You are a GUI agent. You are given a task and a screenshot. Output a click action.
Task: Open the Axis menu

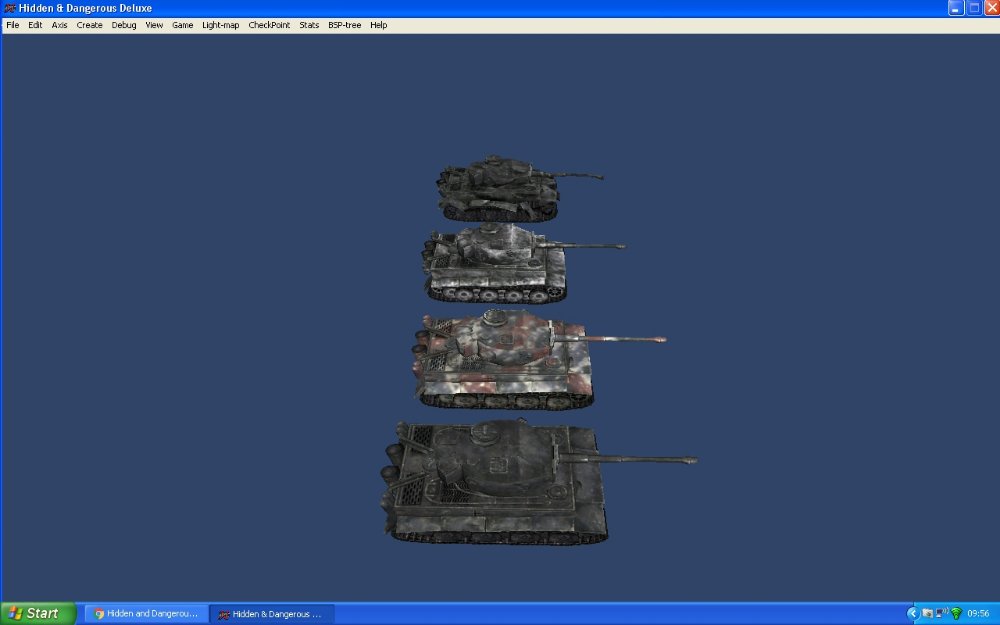tap(58, 25)
